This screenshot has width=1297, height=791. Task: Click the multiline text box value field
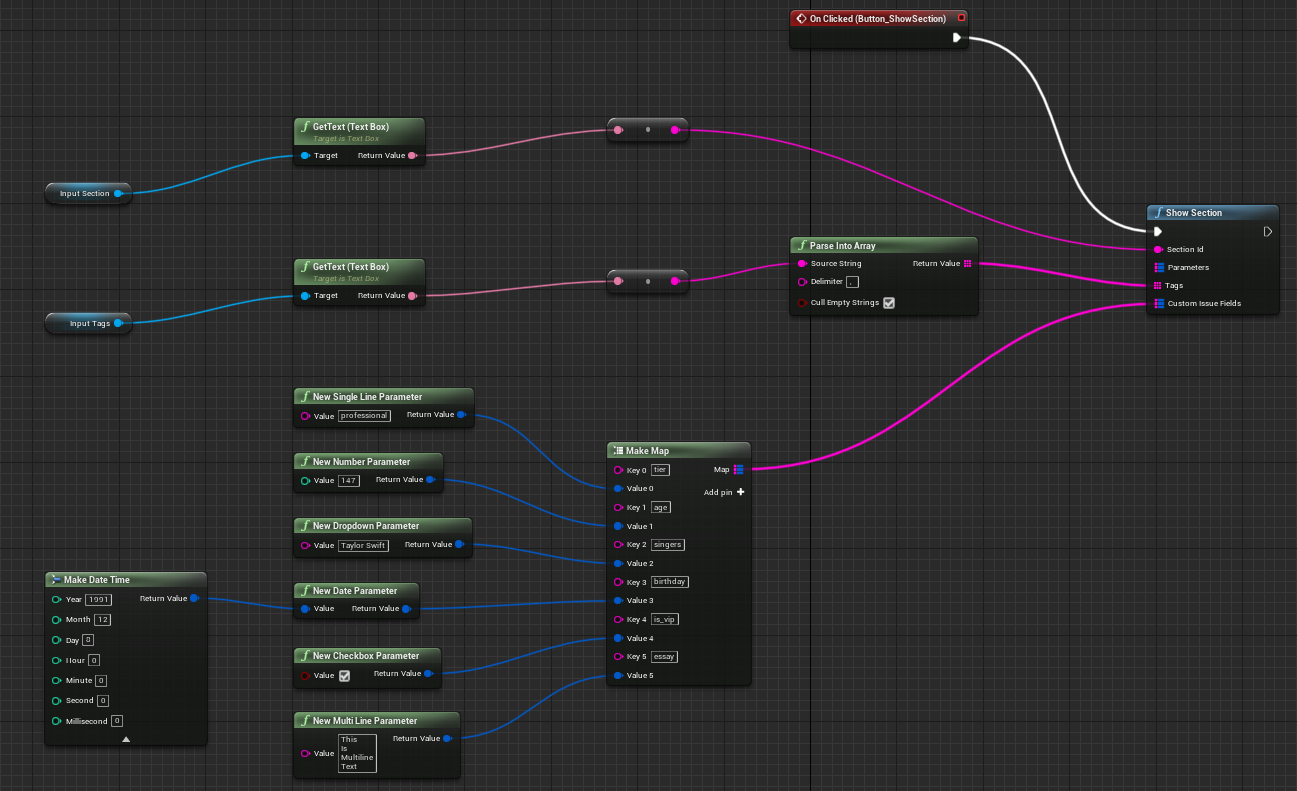(357, 753)
